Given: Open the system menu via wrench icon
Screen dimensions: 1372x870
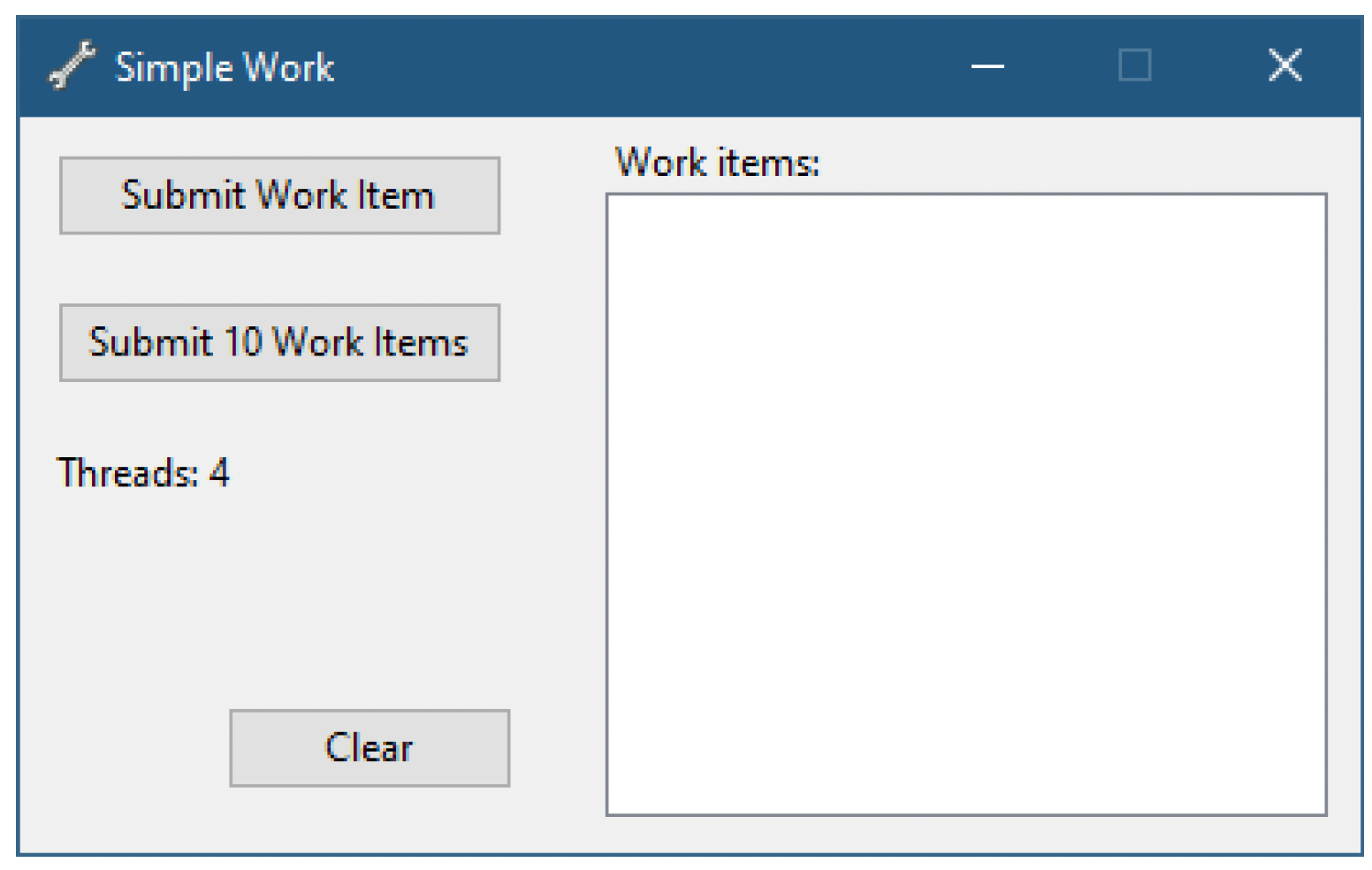Looking at the screenshot, I should point(72,66).
